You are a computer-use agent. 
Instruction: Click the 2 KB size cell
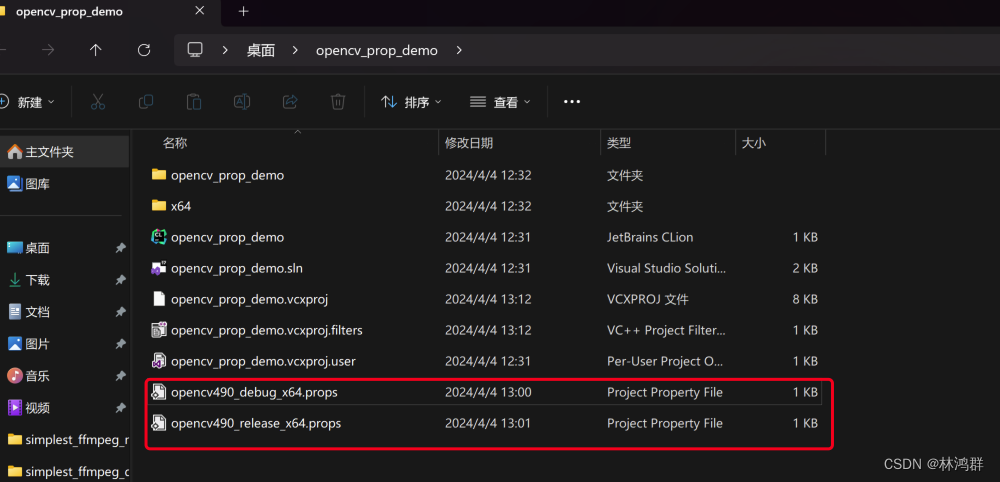tap(805, 268)
